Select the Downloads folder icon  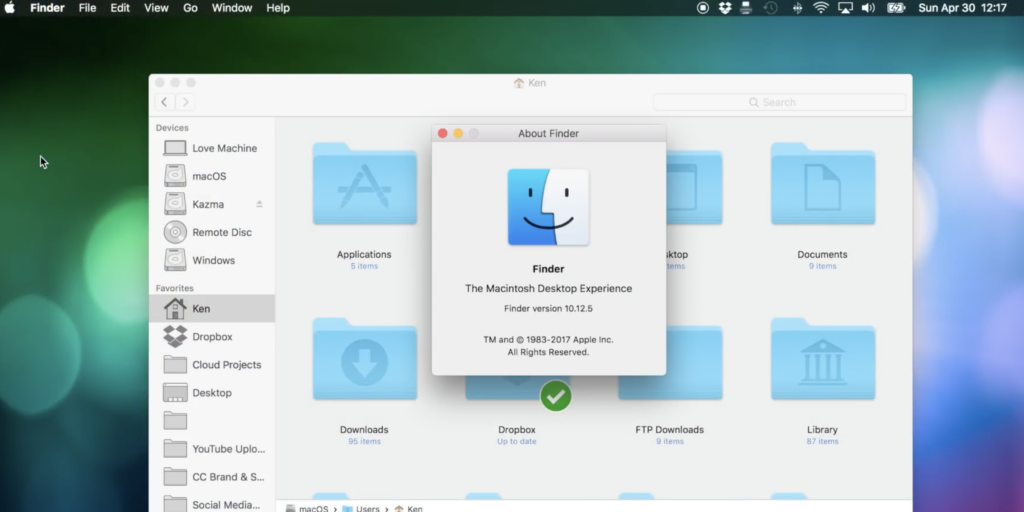[x=364, y=359]
